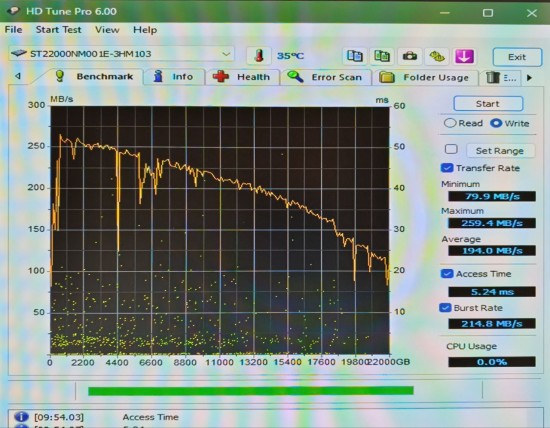
Task: Click the average value 194.0 MB/s
Action: [492, 250]
